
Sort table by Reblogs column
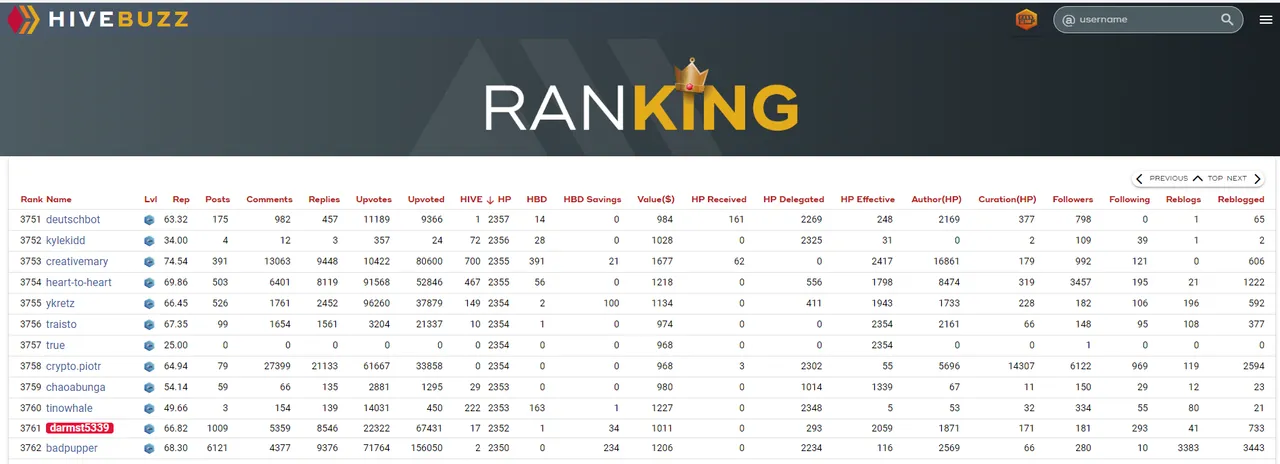click(x=1182, y=199)
